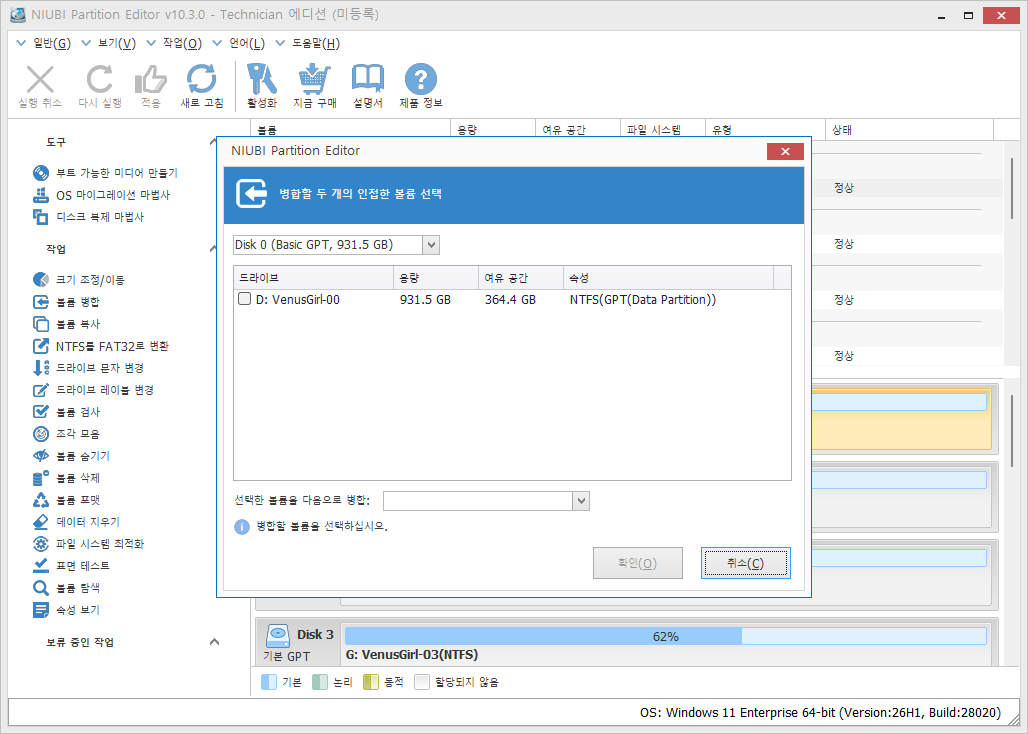Click the Disk 3 usage bar showing 62%
The height and width of the screenshot is (734, 1028).
click(x=665, y=636)
